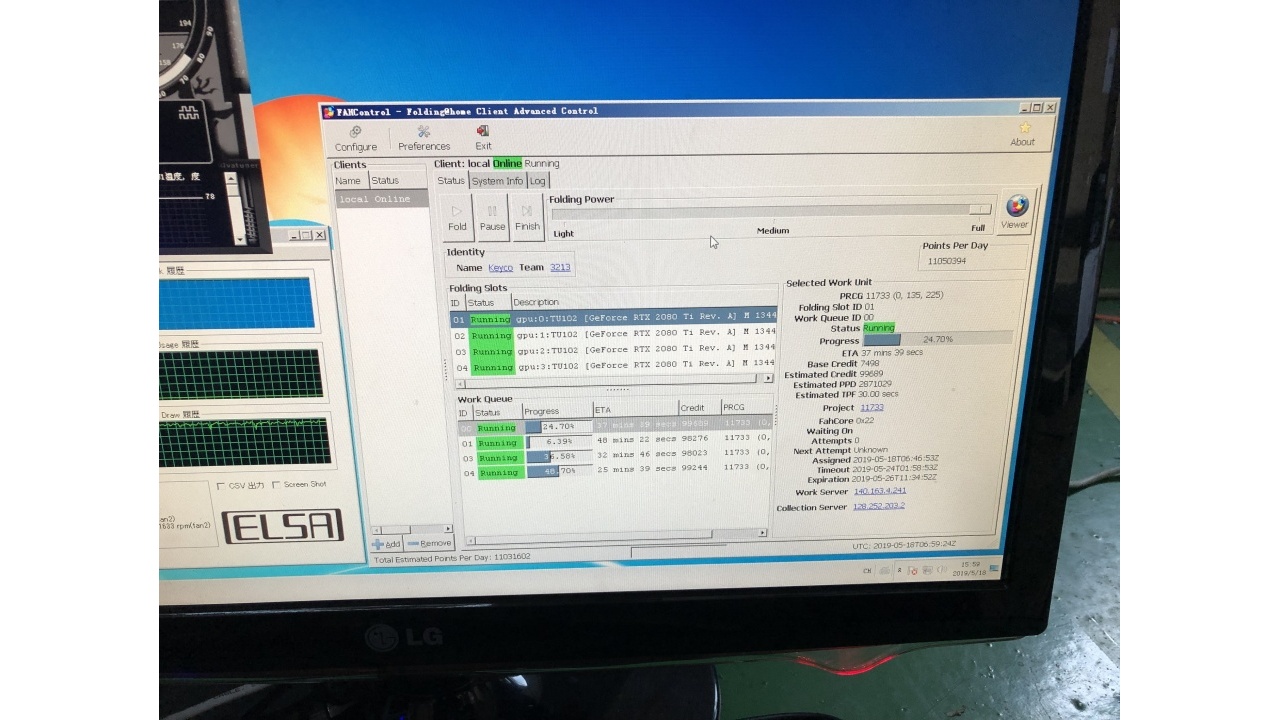Click the ETA column header in Work Queue
The image size is (1280, 720).
(x=635, y=410)
